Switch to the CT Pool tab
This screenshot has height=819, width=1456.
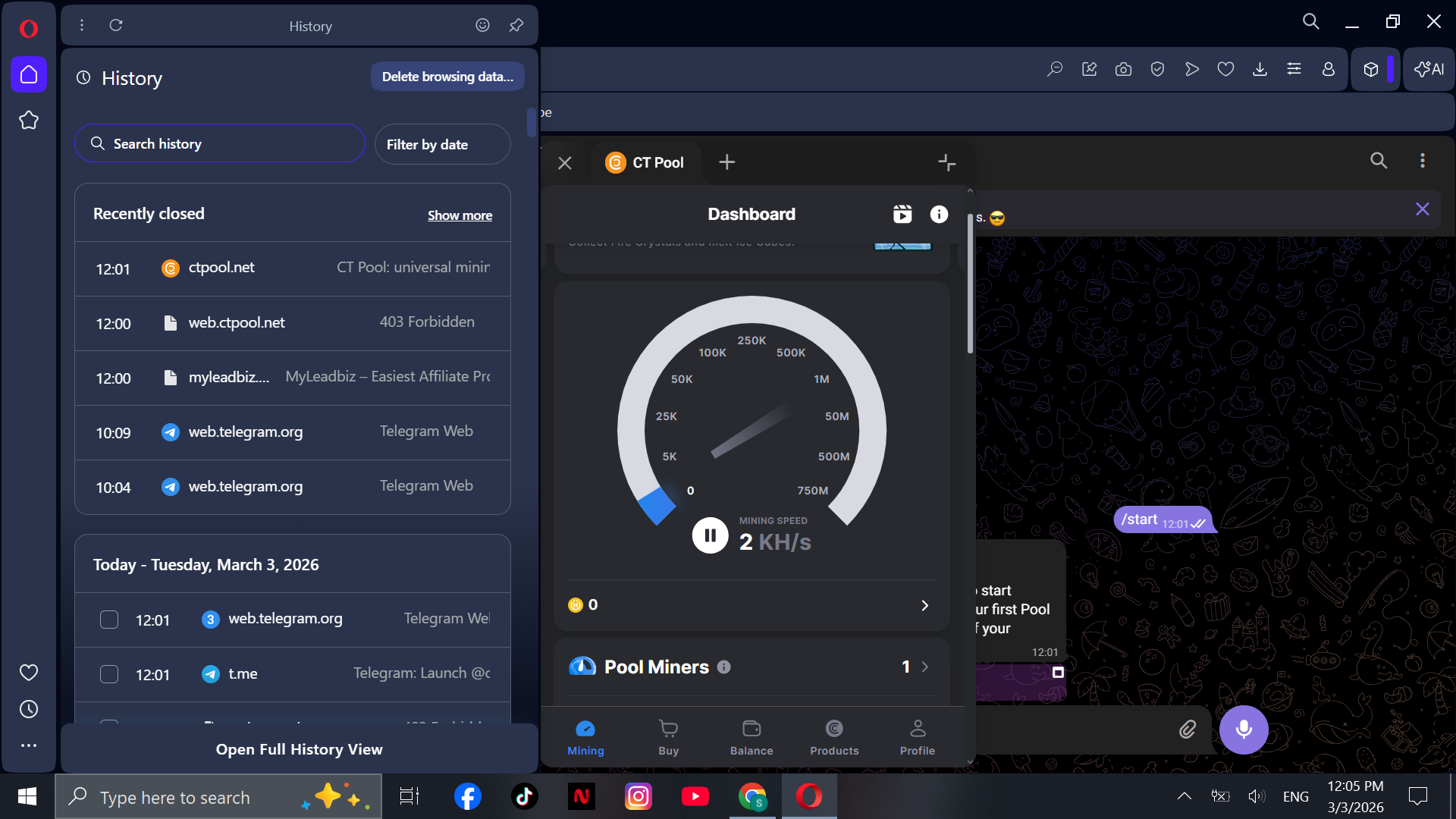(x=645, y=162)
